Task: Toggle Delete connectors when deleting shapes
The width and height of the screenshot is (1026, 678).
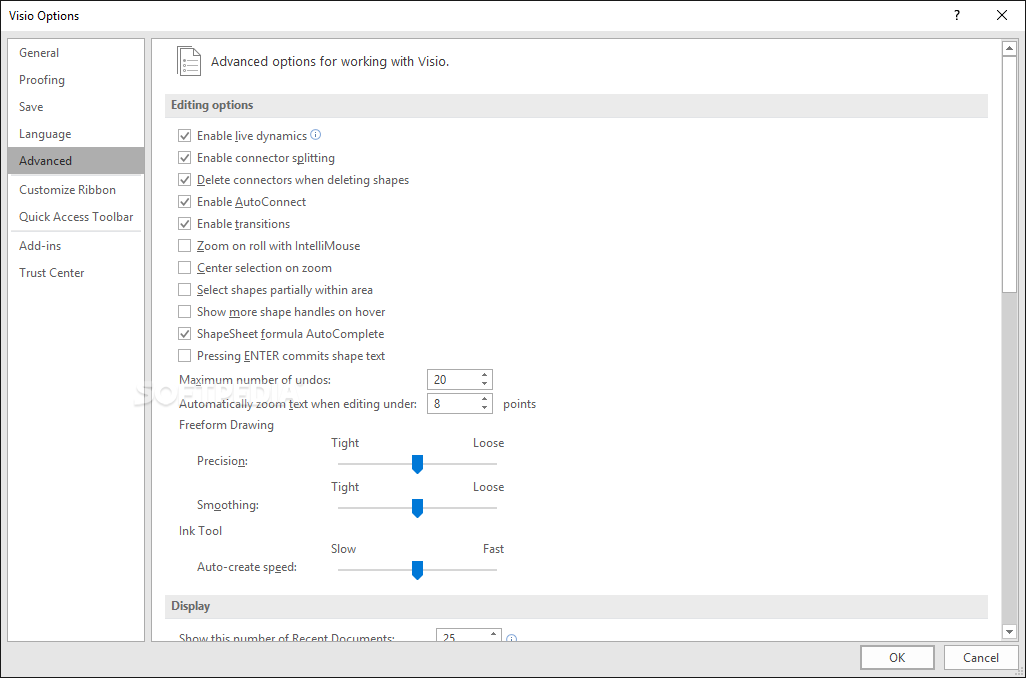Action: pyautogui.click(x=185, y=180)
